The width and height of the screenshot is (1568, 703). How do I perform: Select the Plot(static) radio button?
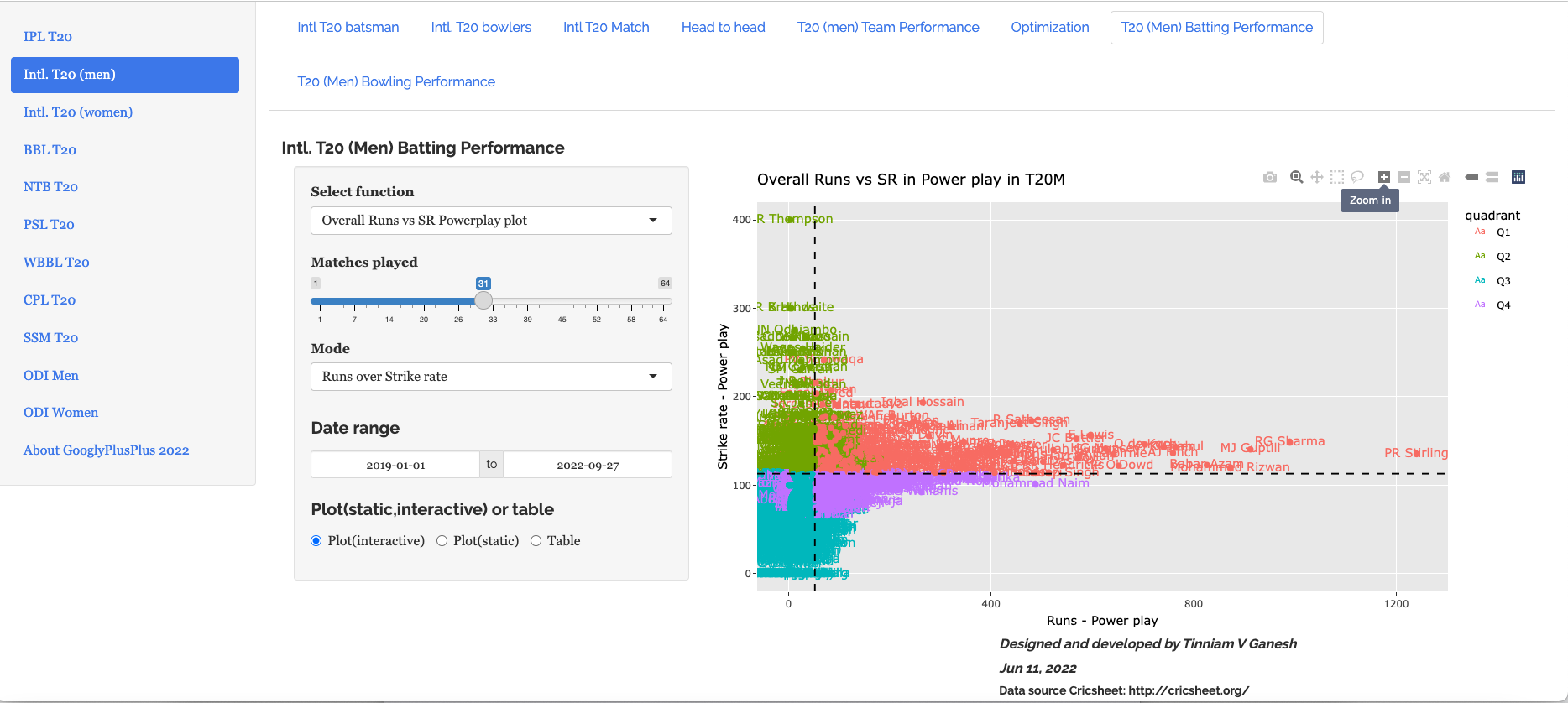[x=442, y=541]
